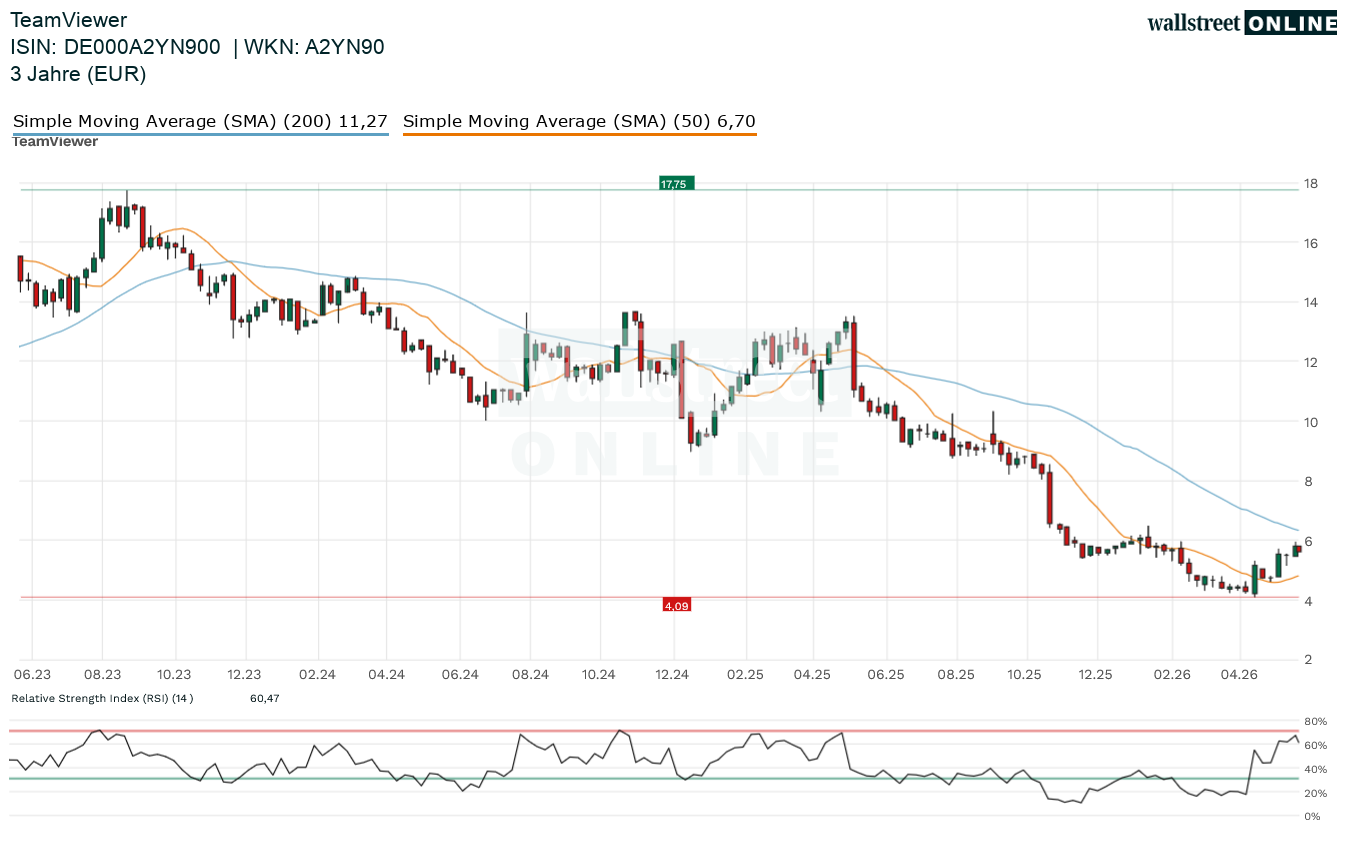Click the price axis label 4
Image resolution: width=1349 pixels, height=843 pixels.
click(x=1306, y=601)
